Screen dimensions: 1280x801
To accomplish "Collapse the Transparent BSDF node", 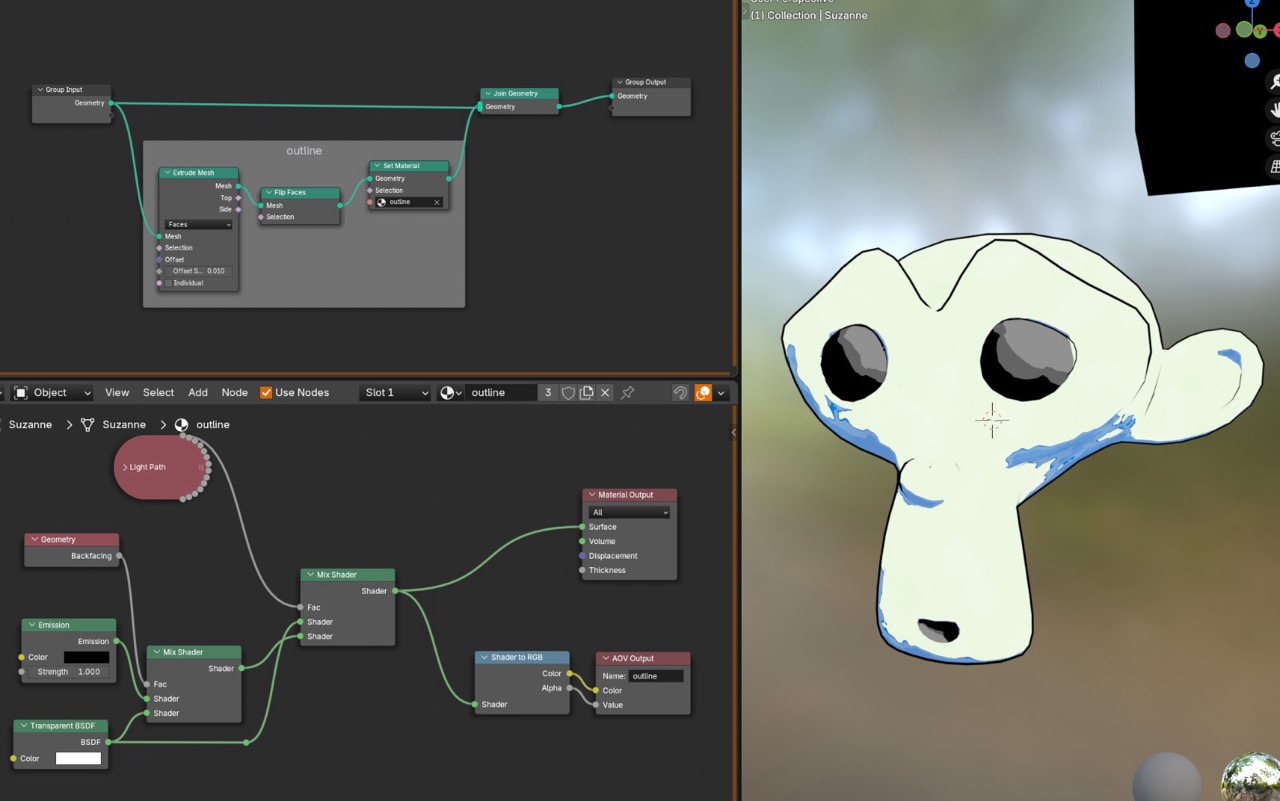I will (23, 726).
